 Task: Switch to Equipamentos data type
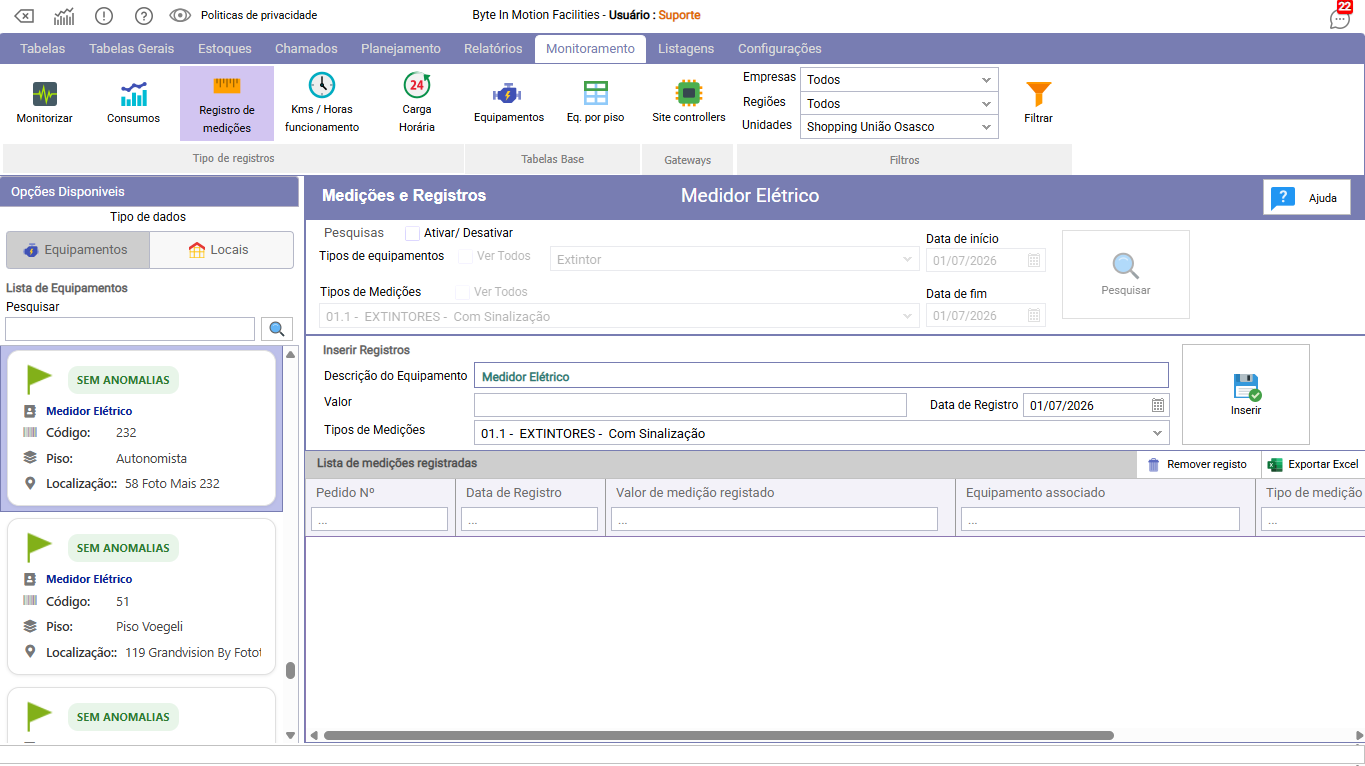[78, 250]
